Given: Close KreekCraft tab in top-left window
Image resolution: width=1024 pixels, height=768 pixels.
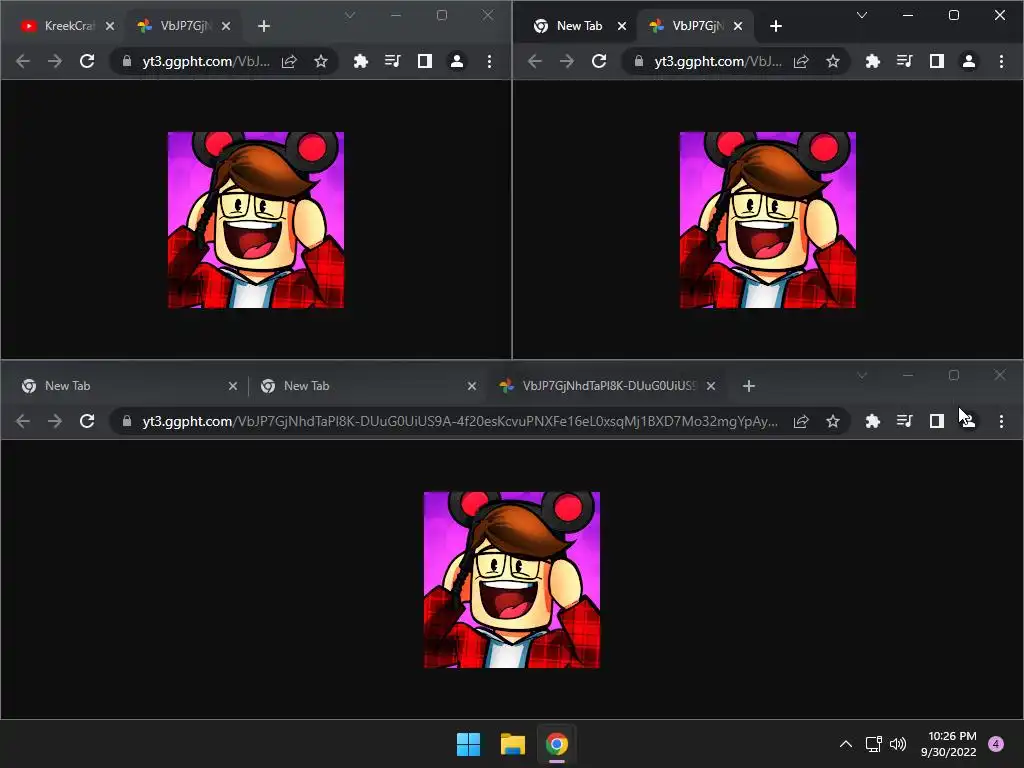Looking at the screenshot, I should [110, 26].
